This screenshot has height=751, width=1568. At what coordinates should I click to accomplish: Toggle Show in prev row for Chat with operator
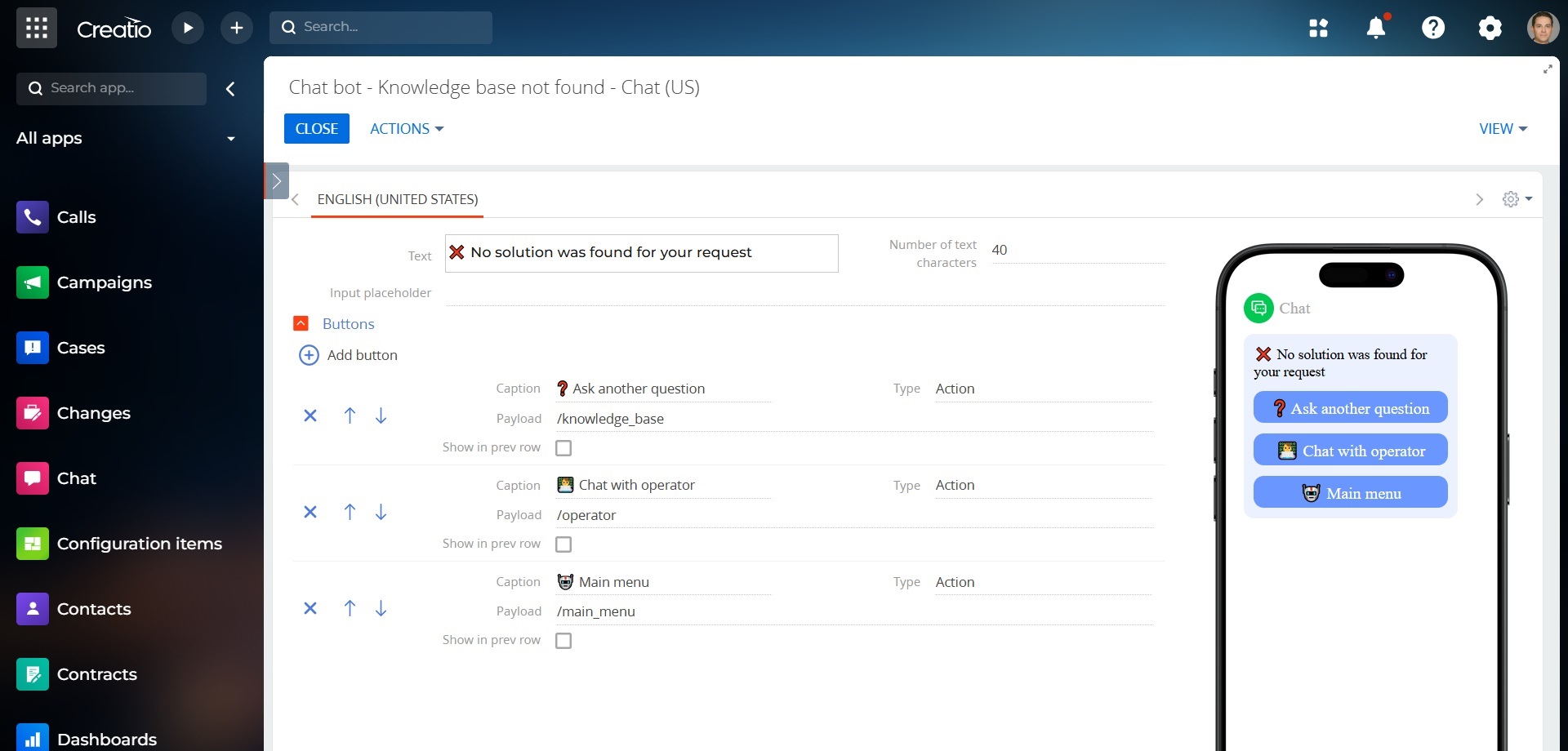(563, 544)
